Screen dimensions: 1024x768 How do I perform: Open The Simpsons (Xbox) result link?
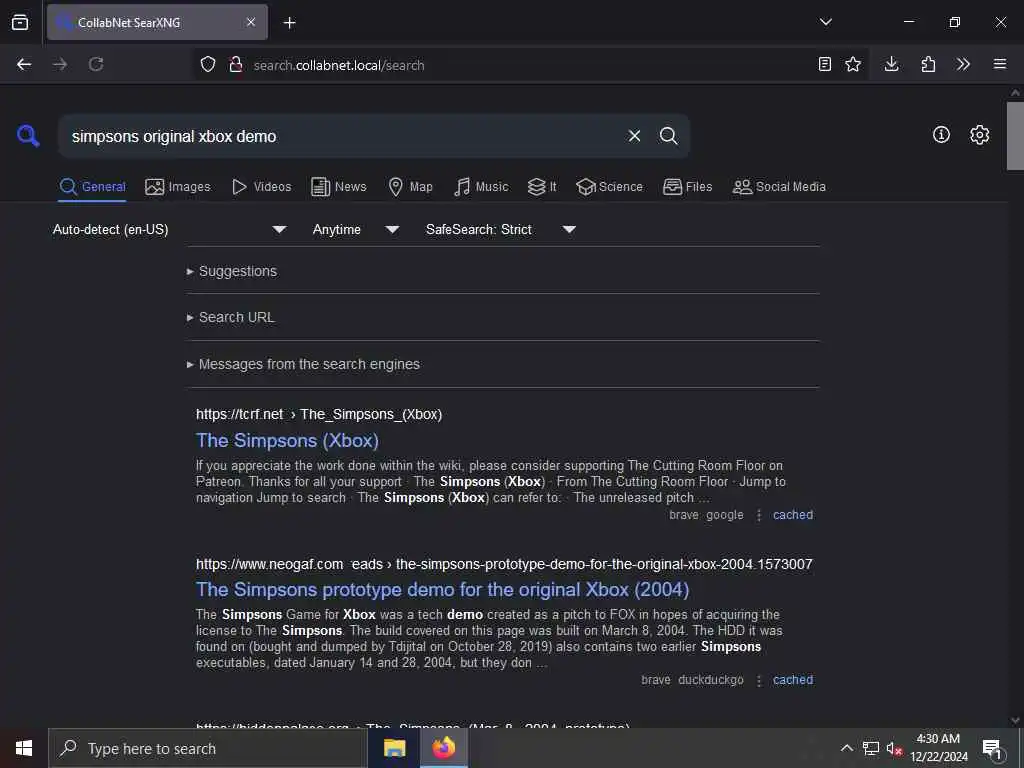287,441
